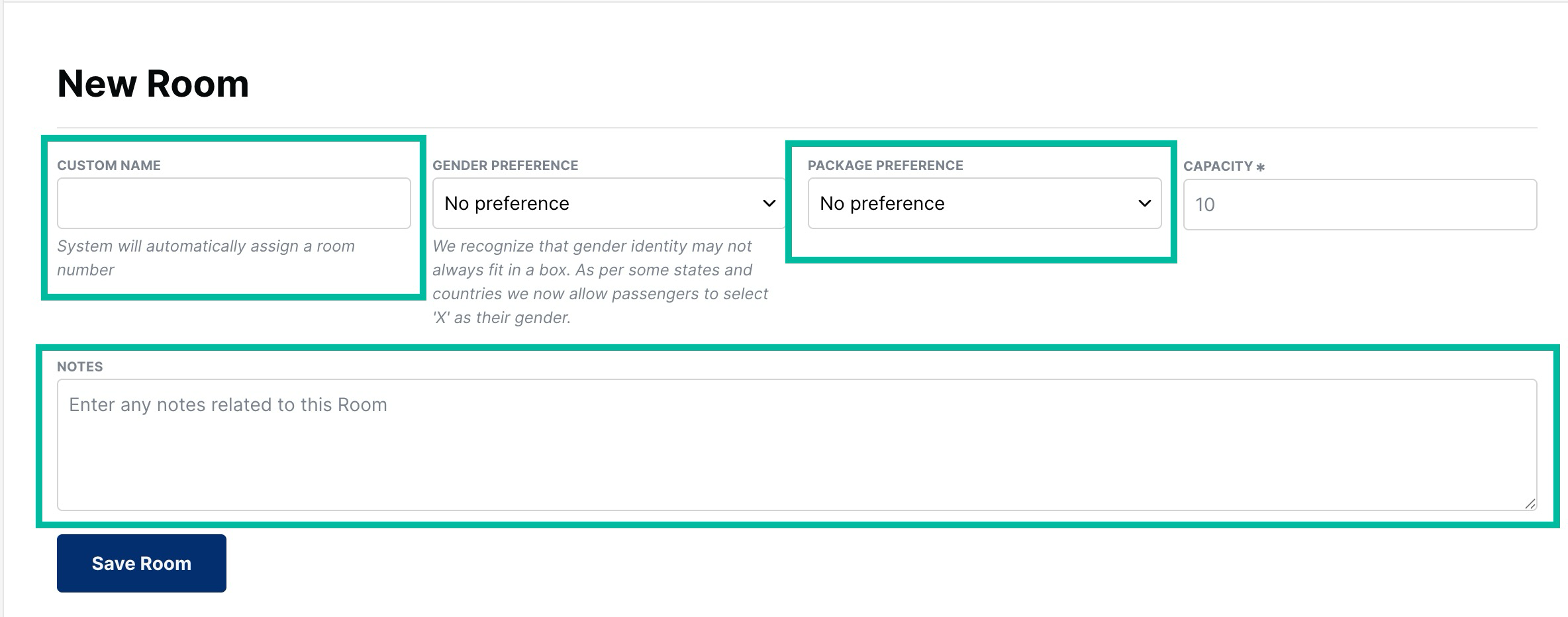
Task: Click the Custom Name label
Action: 109,166
